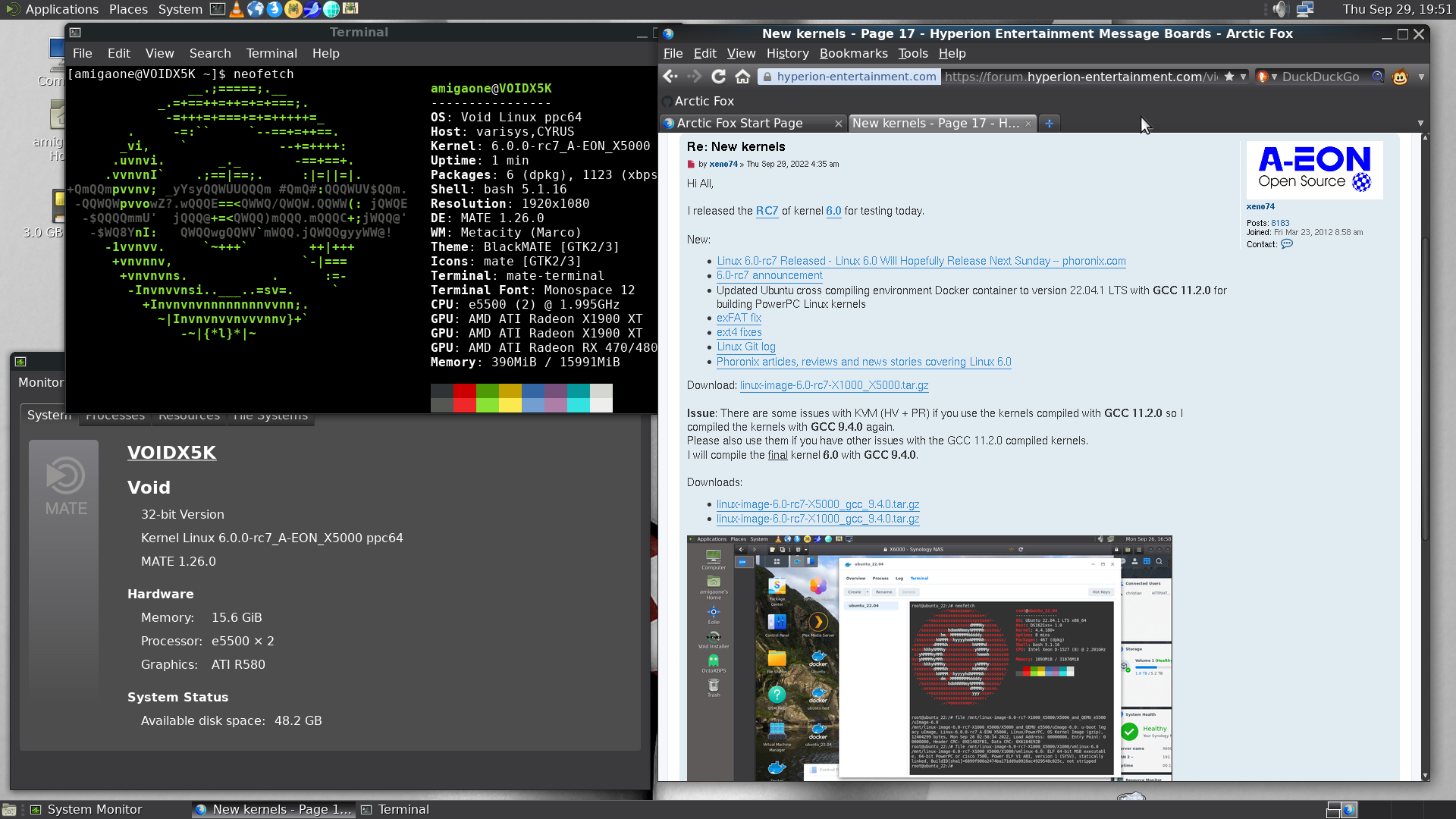Viewport: 1456px width, 819px height.
Task: Go to the browser home page
Action: click(742, 77)
